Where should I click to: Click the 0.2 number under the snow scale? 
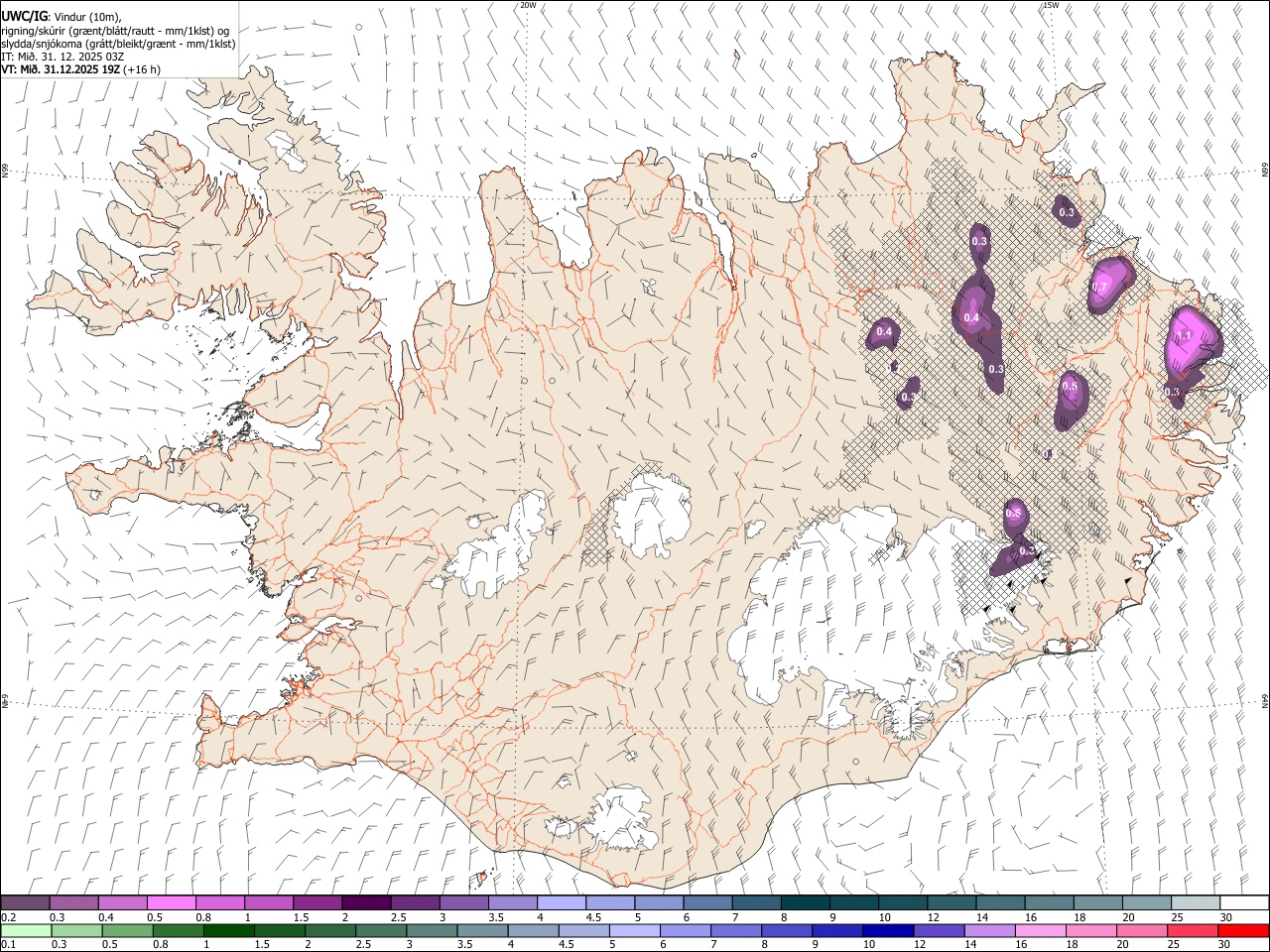coord(7,917)
